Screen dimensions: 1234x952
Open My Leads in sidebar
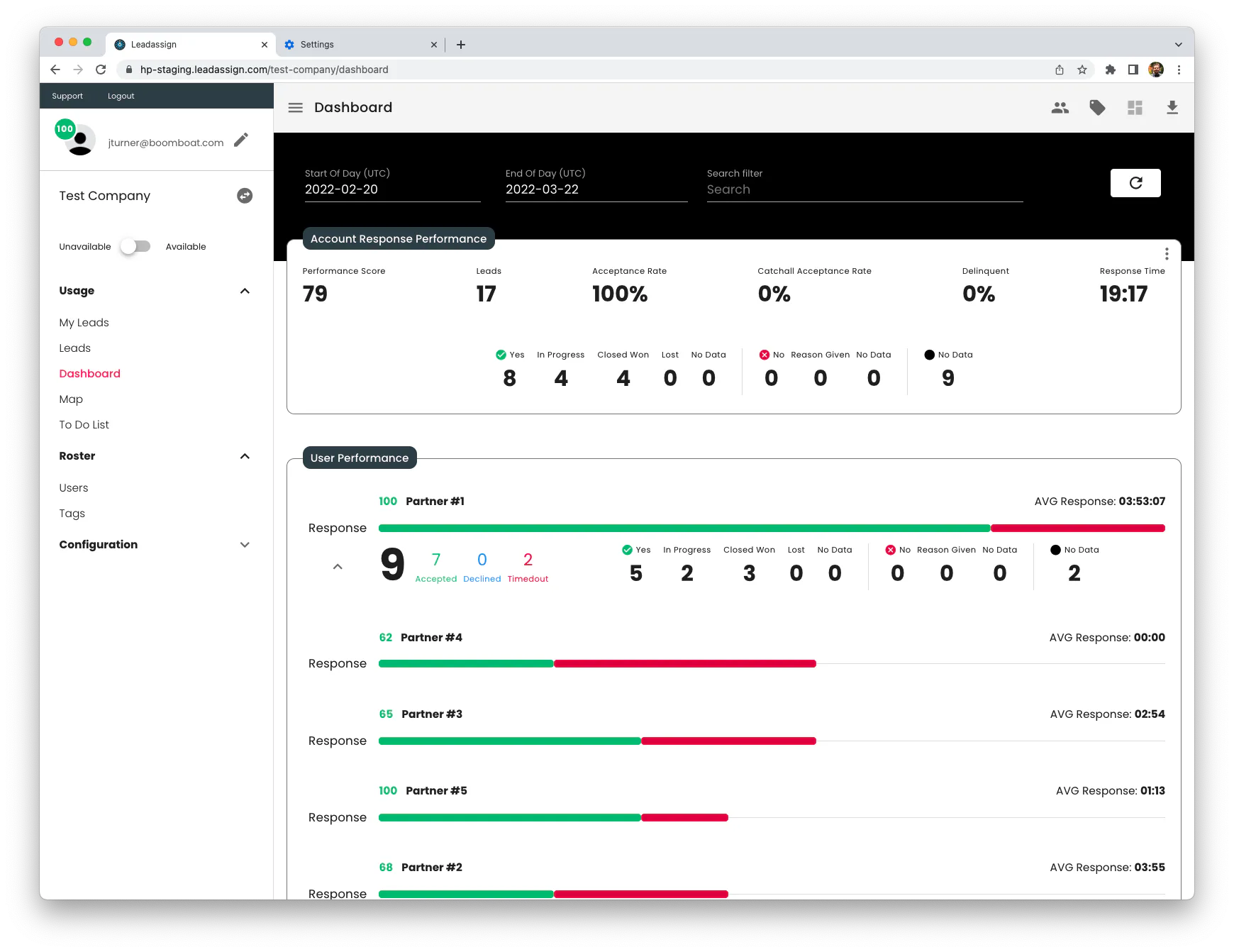(x=84, y=323)
